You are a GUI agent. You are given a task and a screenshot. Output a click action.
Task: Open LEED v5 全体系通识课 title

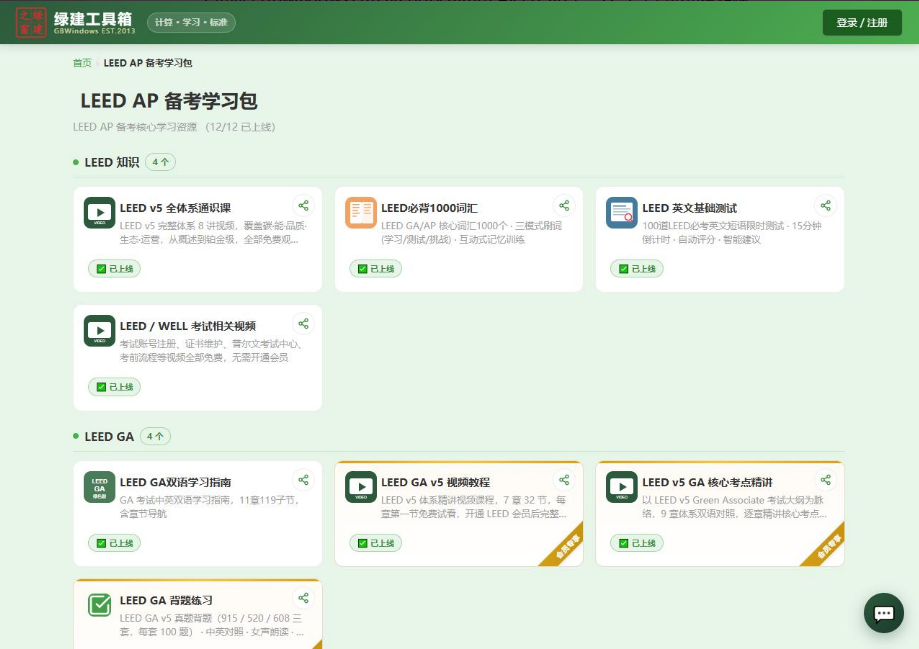click(175, 208)
